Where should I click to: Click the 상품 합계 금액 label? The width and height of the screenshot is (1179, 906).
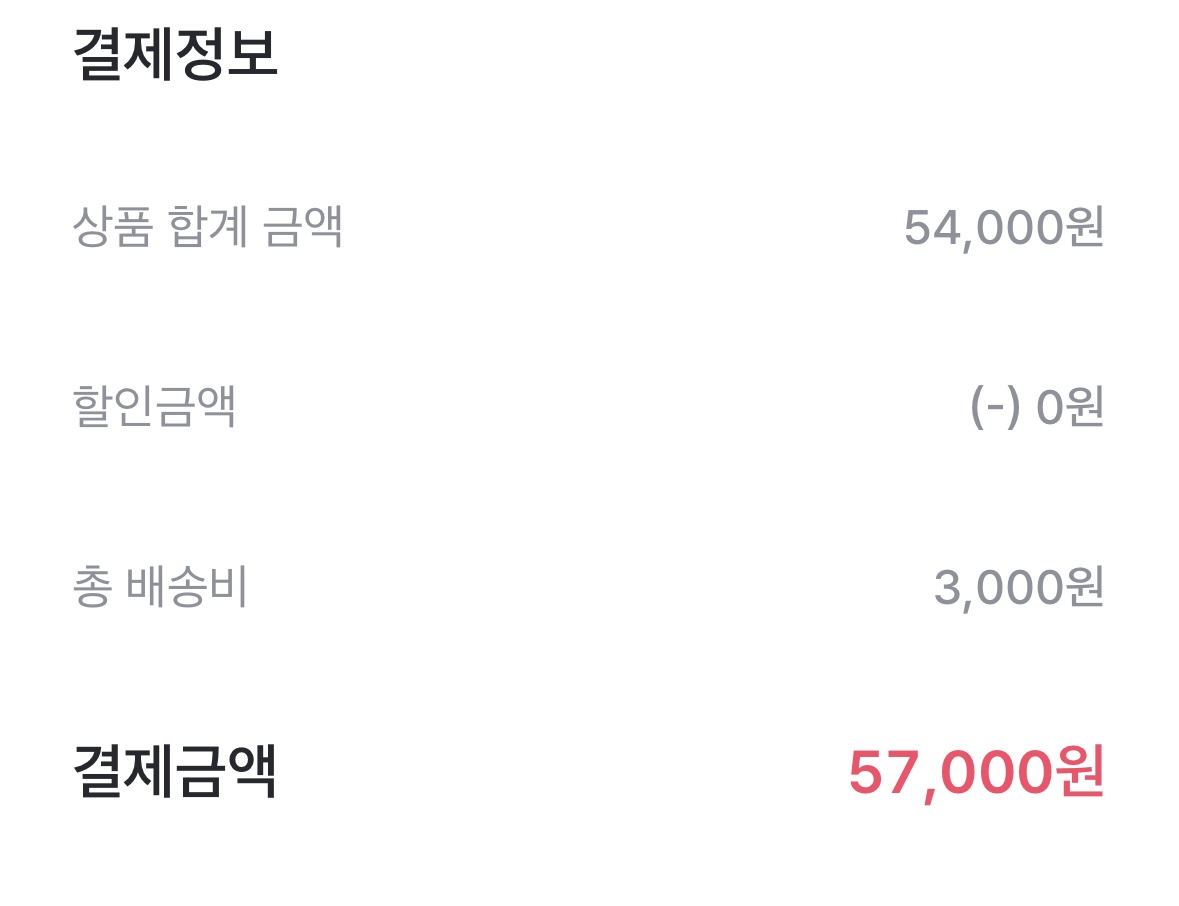(208, 227)
